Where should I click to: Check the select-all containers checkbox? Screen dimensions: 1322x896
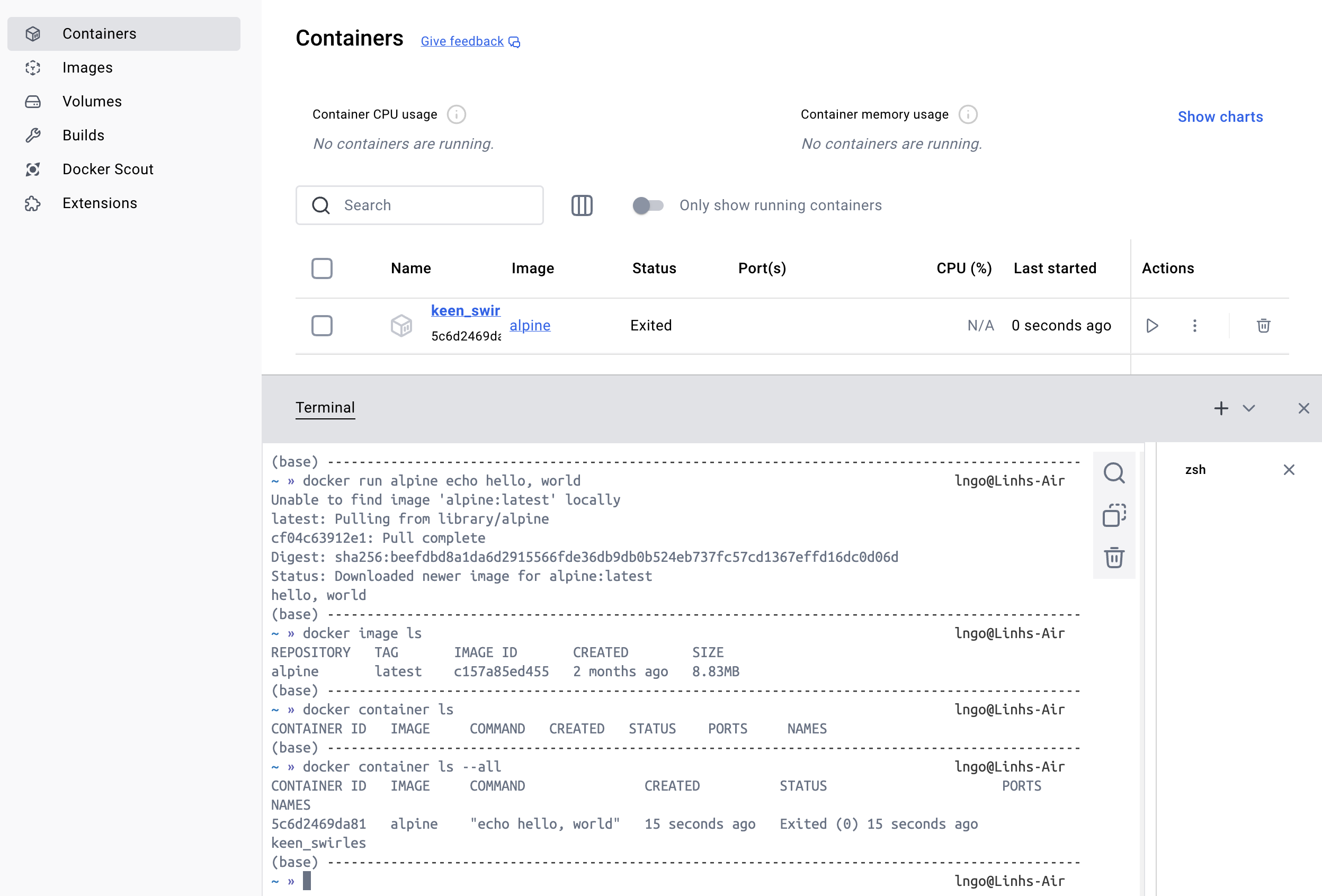pyautogui.click(x=322, y=268)
